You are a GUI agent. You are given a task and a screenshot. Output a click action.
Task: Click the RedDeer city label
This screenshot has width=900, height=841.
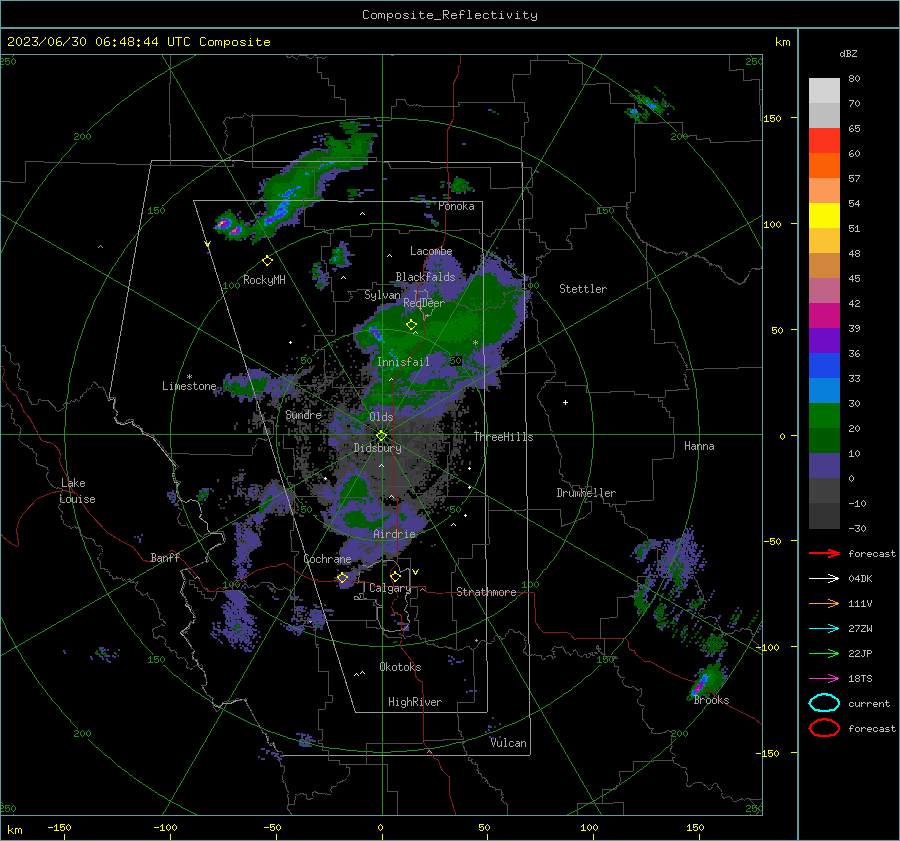(x=424, y=303)
